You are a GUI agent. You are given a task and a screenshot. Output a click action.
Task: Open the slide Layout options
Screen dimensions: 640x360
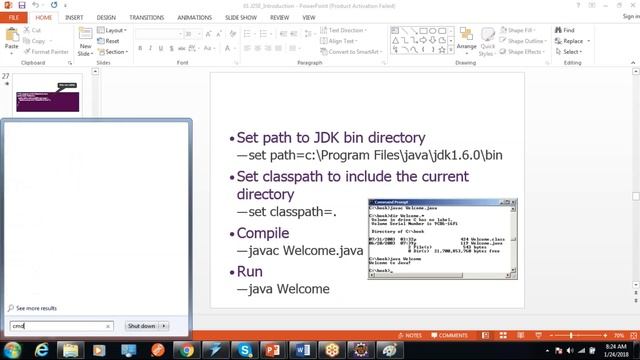(112, 30)
